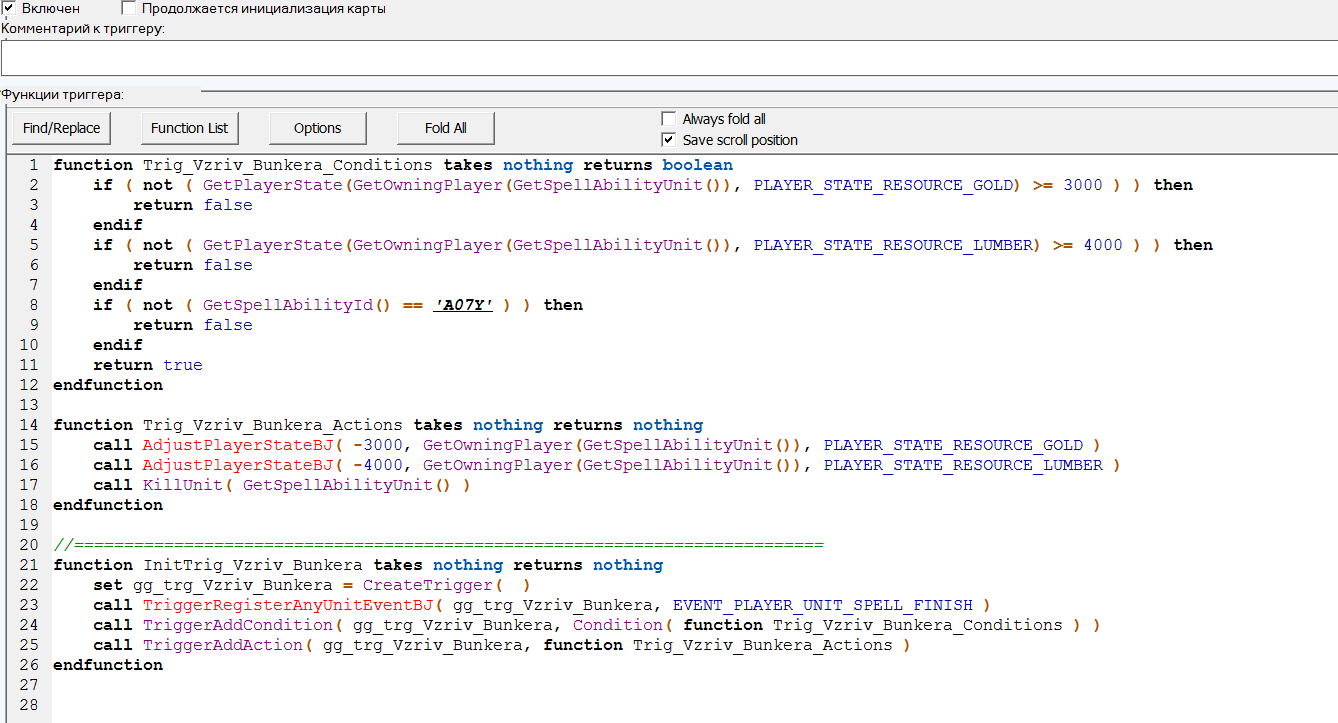Uncheck Save scroll position

[x=669, y=140]
